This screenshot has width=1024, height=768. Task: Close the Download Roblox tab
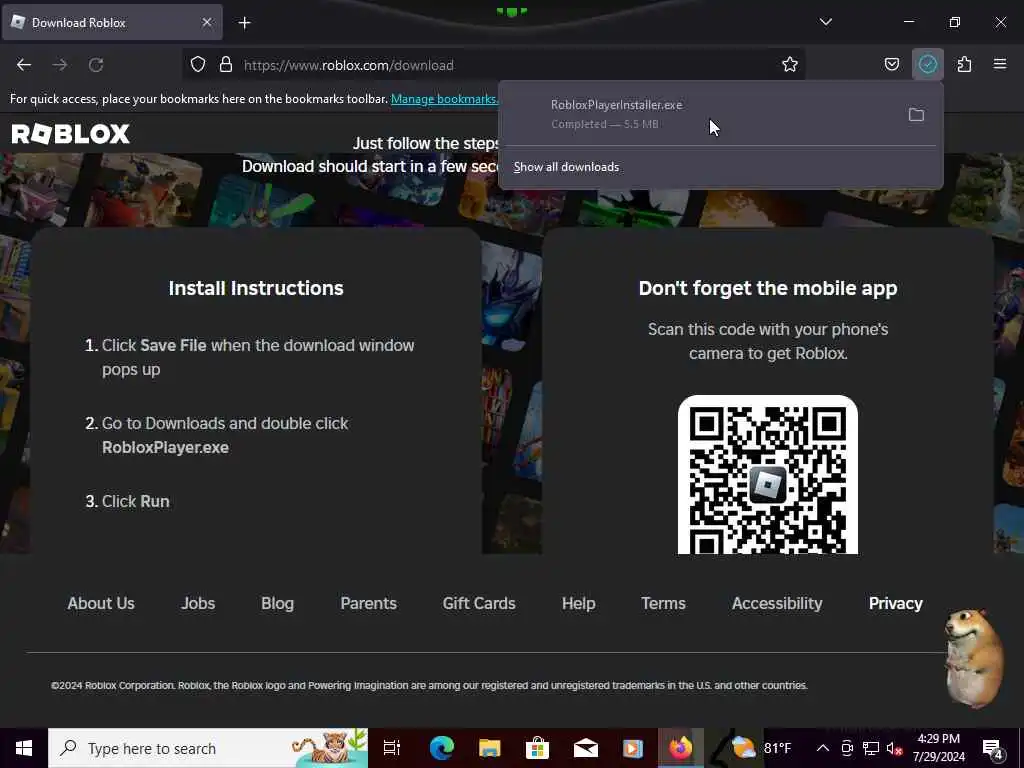coord(206,22)
